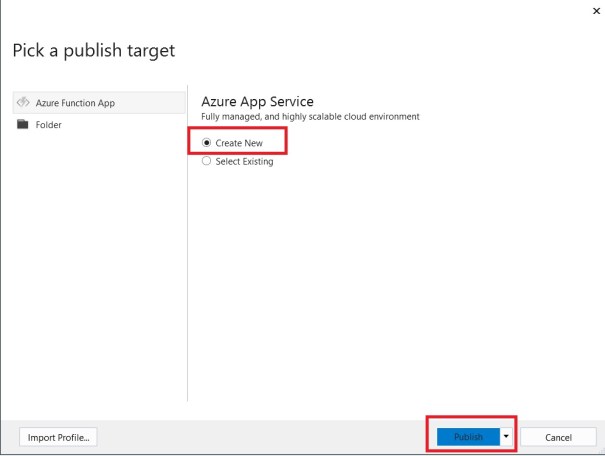Click the blue Publish button

(x=468, y=437)
